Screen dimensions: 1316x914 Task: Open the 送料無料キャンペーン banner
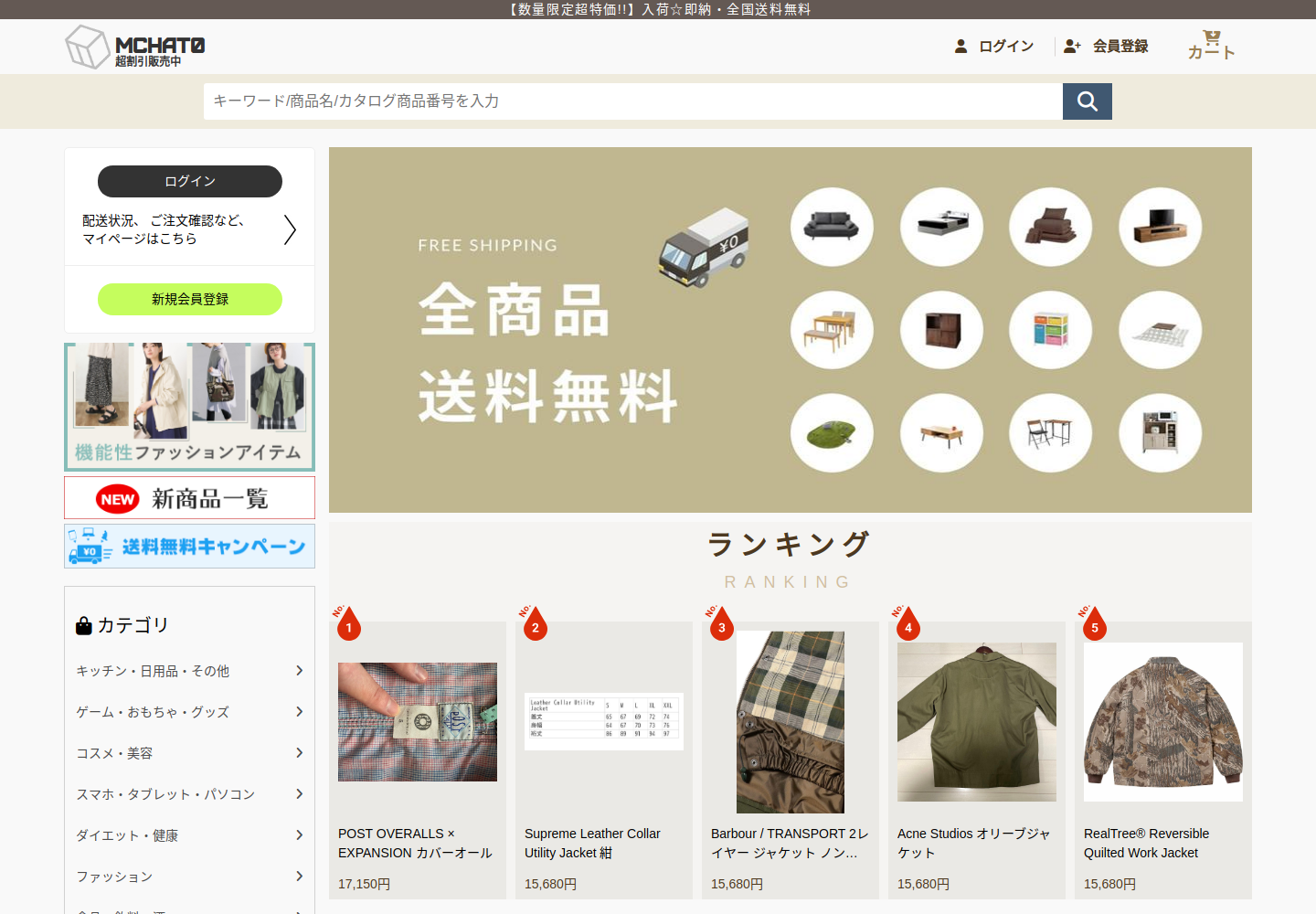[190, 547]
